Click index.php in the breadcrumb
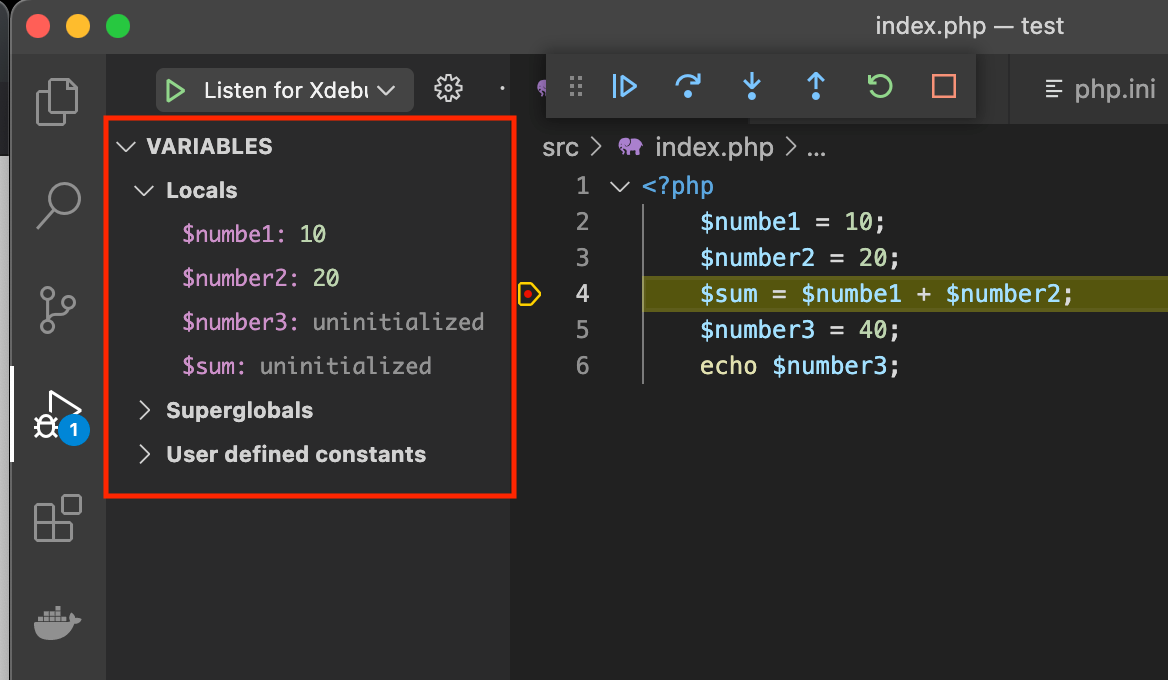1168x680 pixels. (x=714, y=147)
